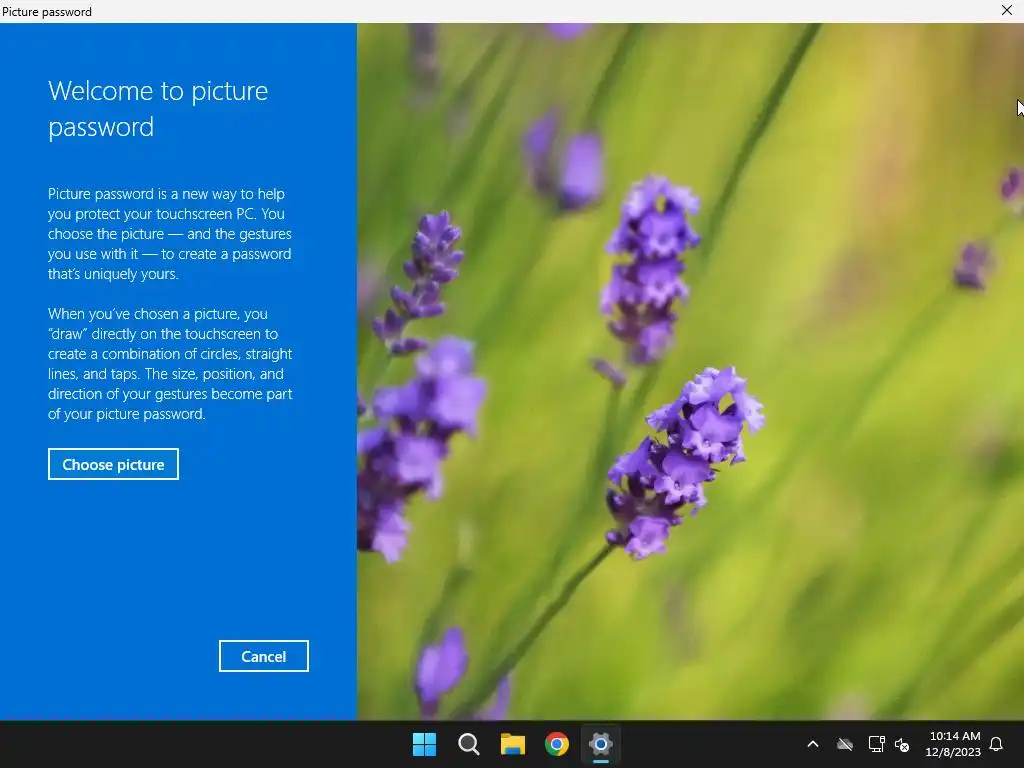Screen dimensions: 1024x768
Task: Open the Windows Start menu
Action: (x=424, y=744)
